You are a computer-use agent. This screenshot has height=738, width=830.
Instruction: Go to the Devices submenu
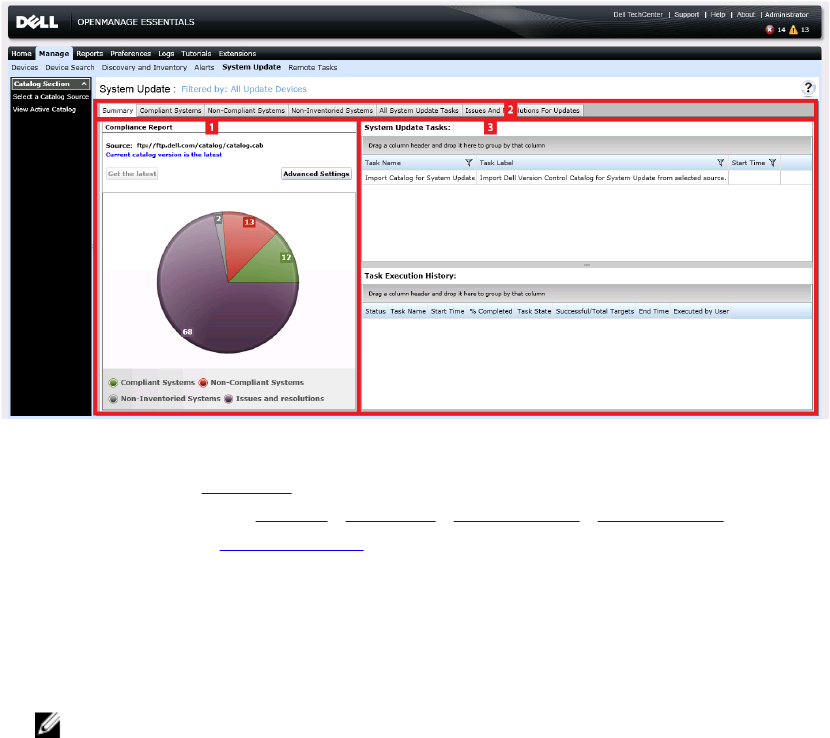(25, 67)
